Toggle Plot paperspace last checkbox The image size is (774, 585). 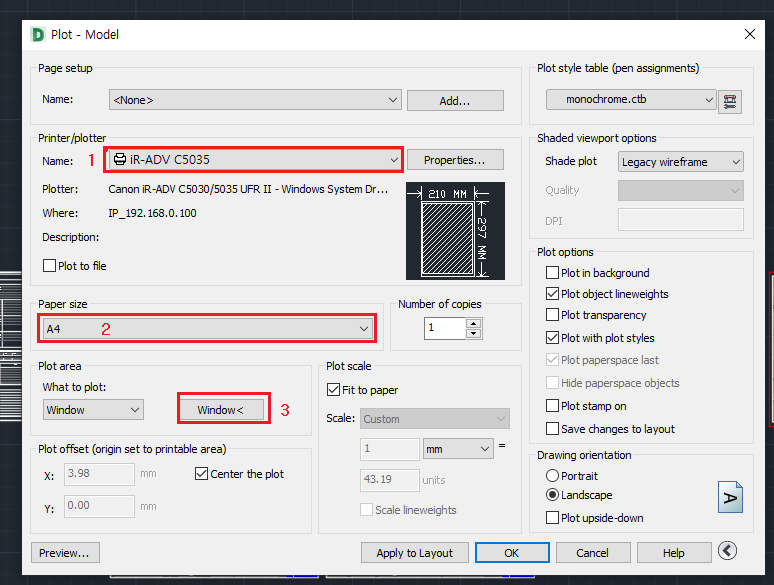click(552, 359)
